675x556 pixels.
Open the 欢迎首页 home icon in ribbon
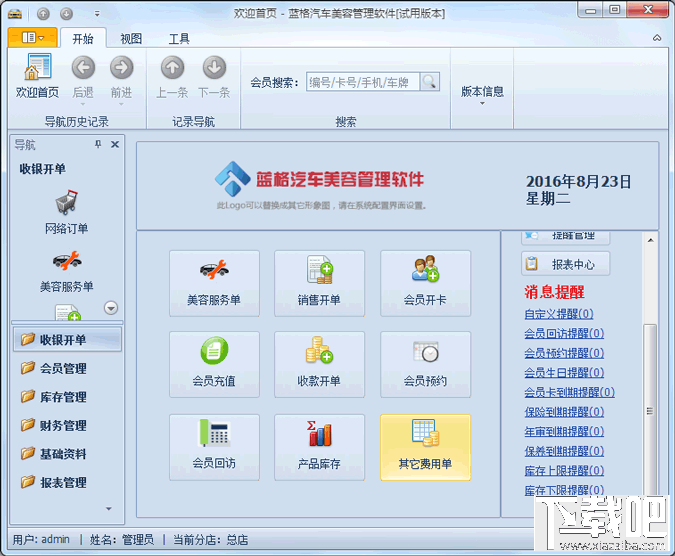[x=37, y=76]
